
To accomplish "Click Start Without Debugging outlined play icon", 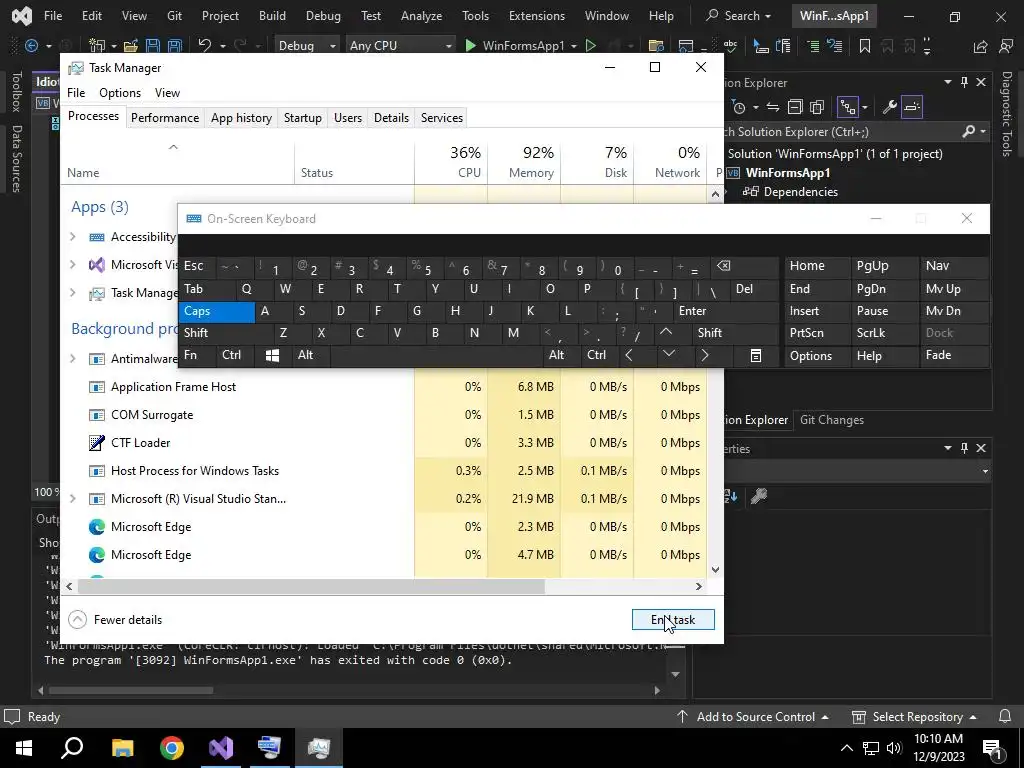I will [590, 46].
